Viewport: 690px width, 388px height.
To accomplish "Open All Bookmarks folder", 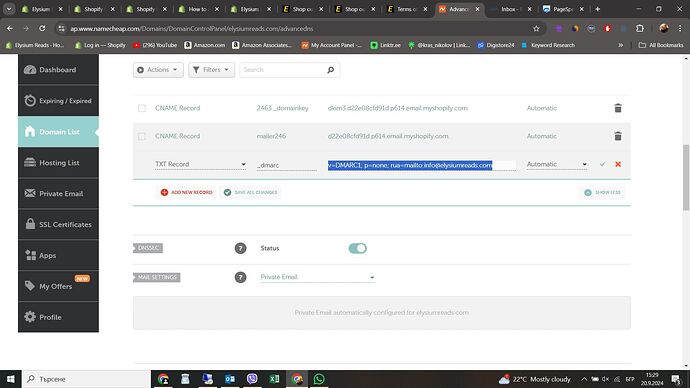I will tap(661, 45).
